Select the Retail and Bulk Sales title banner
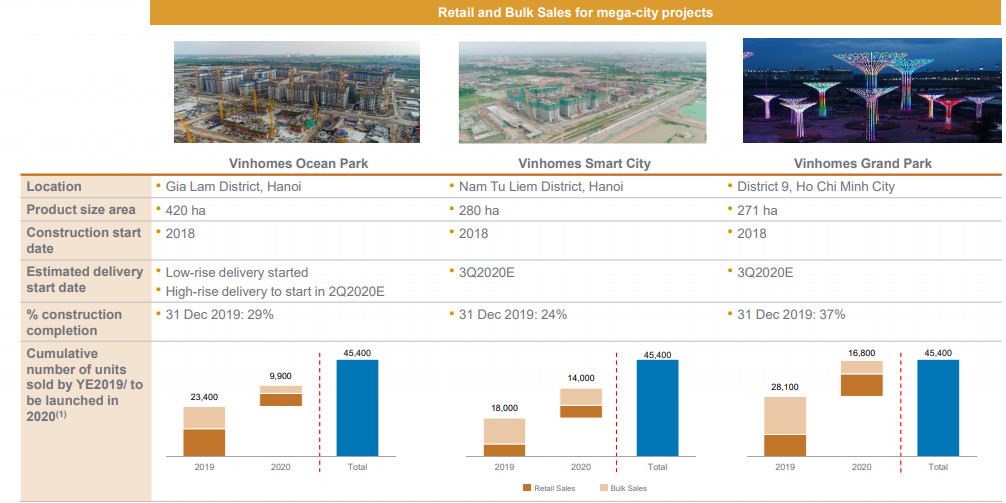The width and height of the screenshot is (1006, 503). pos(575,13)
